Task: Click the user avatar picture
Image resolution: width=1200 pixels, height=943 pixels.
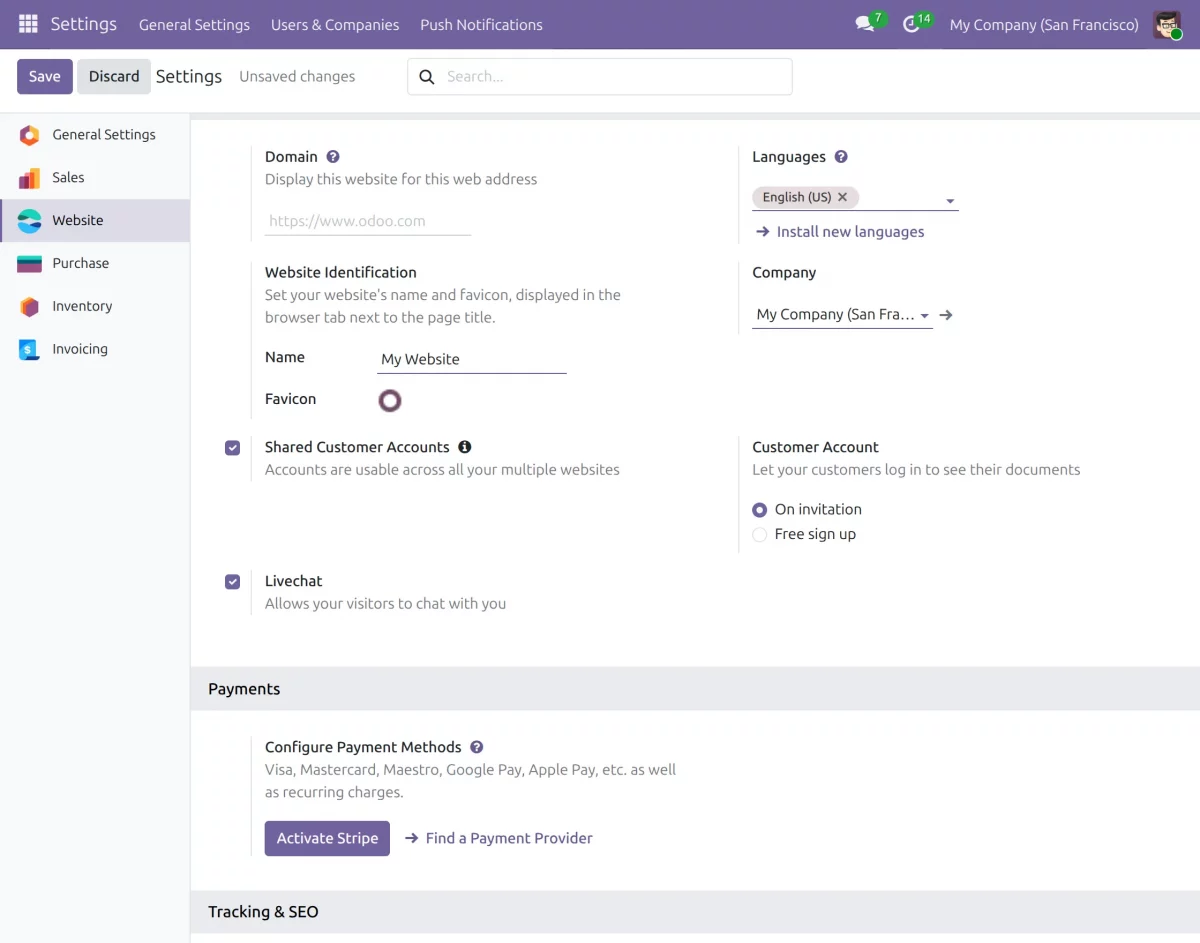Action: point(1167,24)
